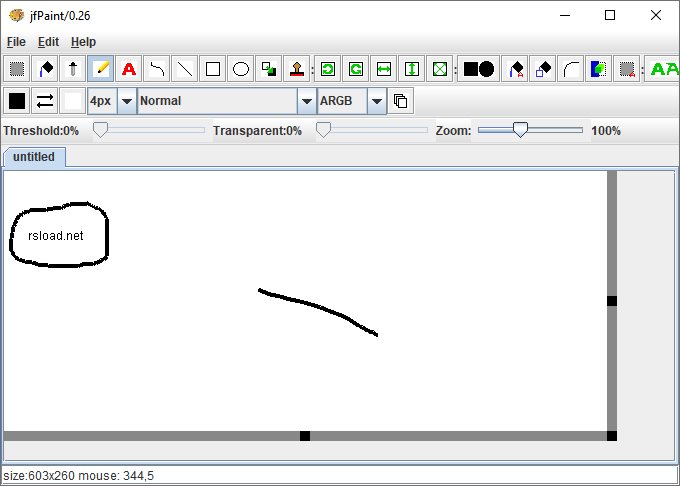This screenshot has width=680, height=486.
Task: Click the size:603x260 status bar text
Action: coord(39,476)
